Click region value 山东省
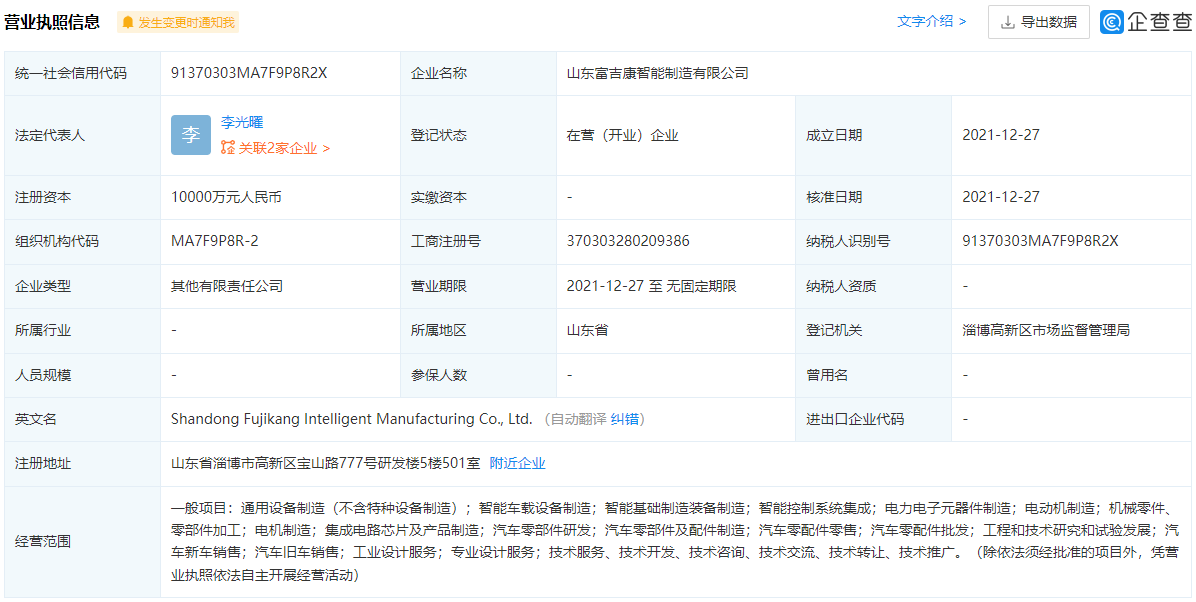This screenshot has width=1196, height=602. point(587,330)
